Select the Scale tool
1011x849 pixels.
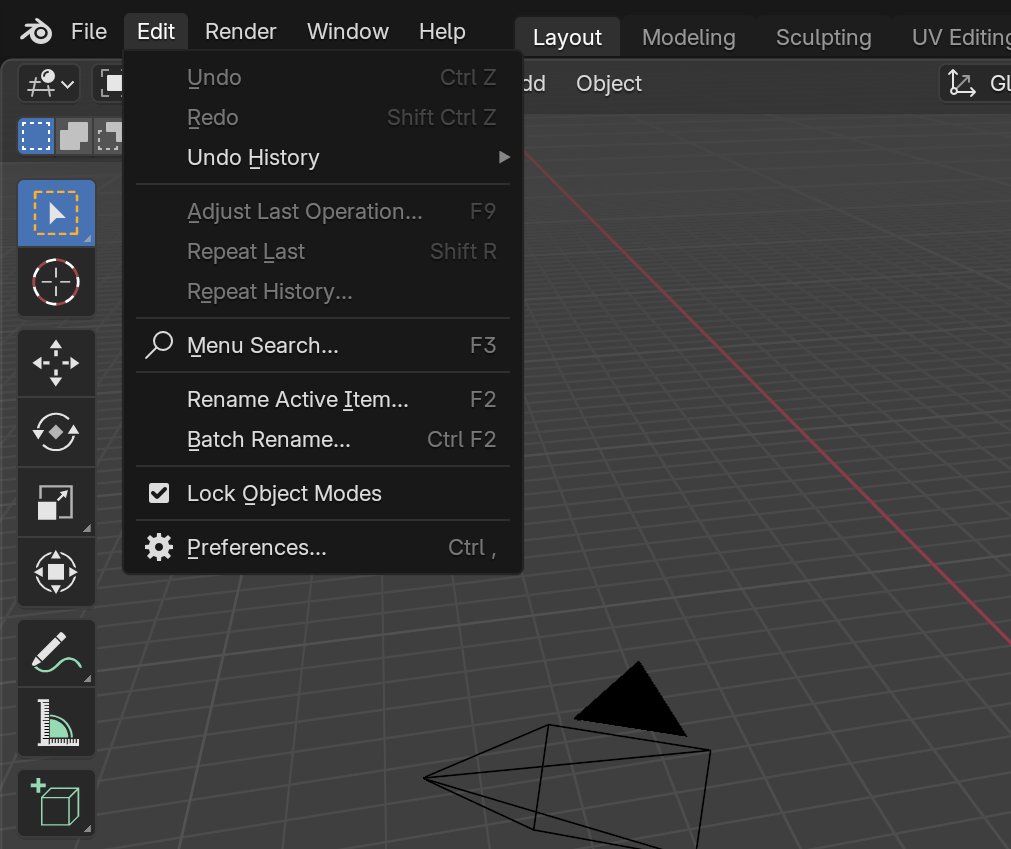click(x=56, y=502)
